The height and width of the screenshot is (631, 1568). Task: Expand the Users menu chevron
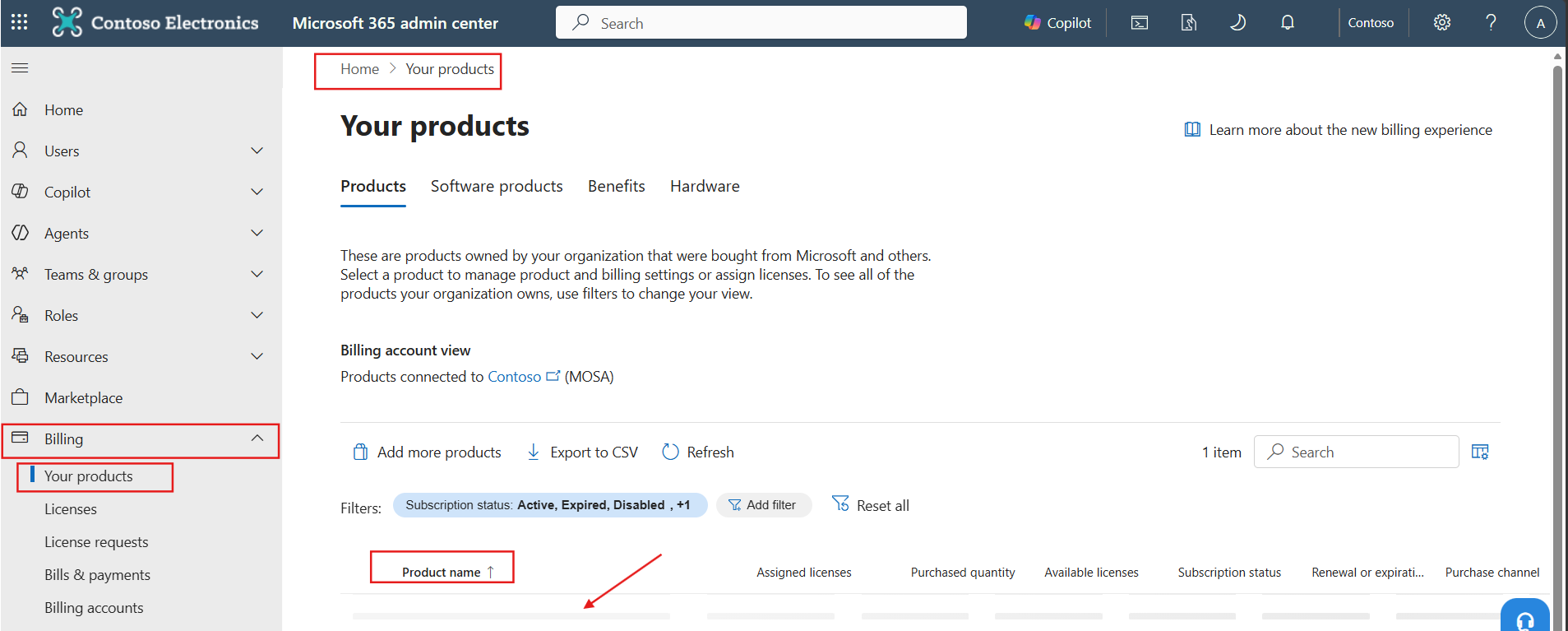coord(257,151)
